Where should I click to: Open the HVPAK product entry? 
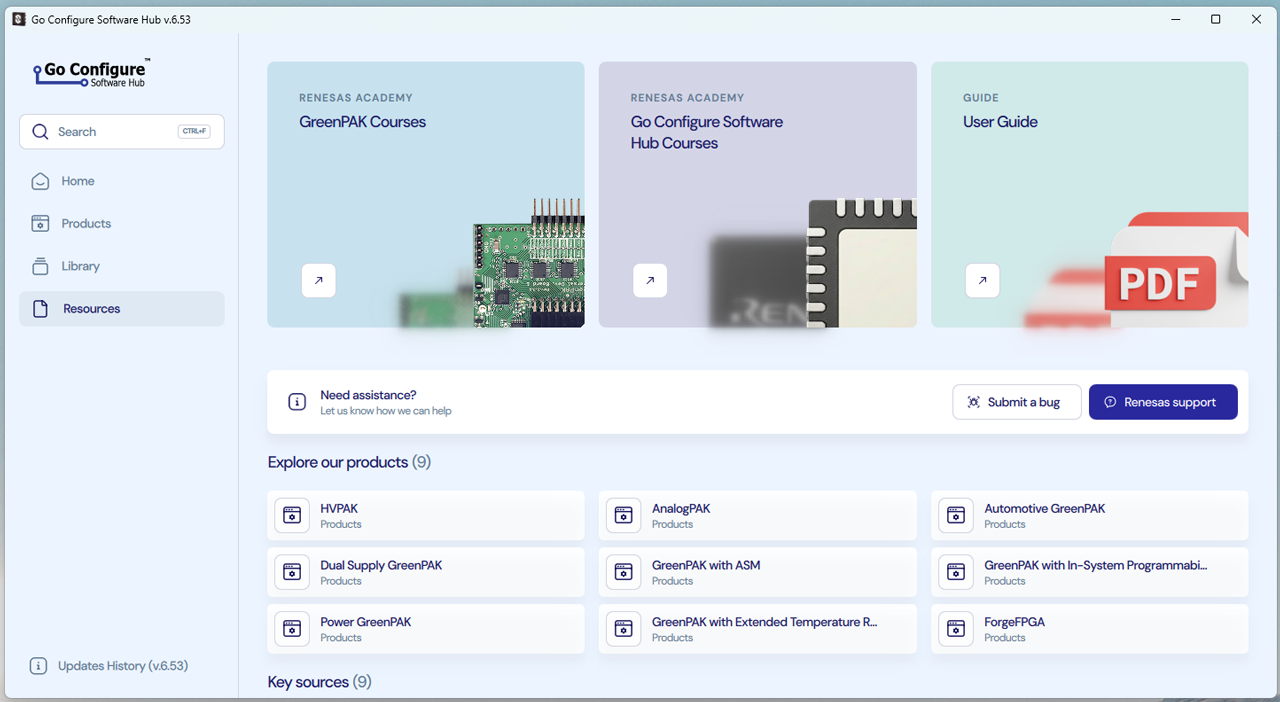coord(426,515)
